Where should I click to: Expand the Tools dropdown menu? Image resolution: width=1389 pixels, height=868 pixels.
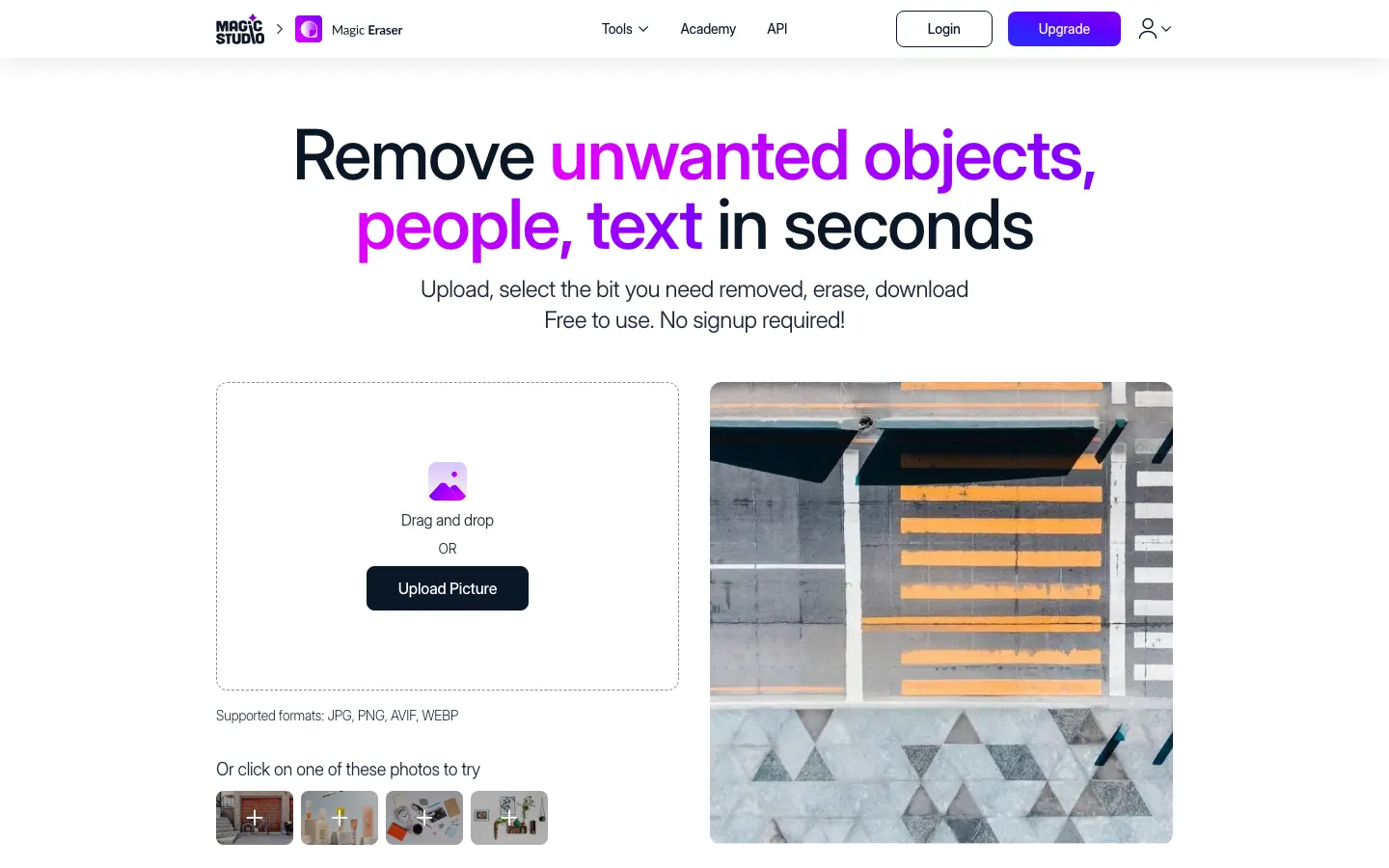click(x=625, y=29)
